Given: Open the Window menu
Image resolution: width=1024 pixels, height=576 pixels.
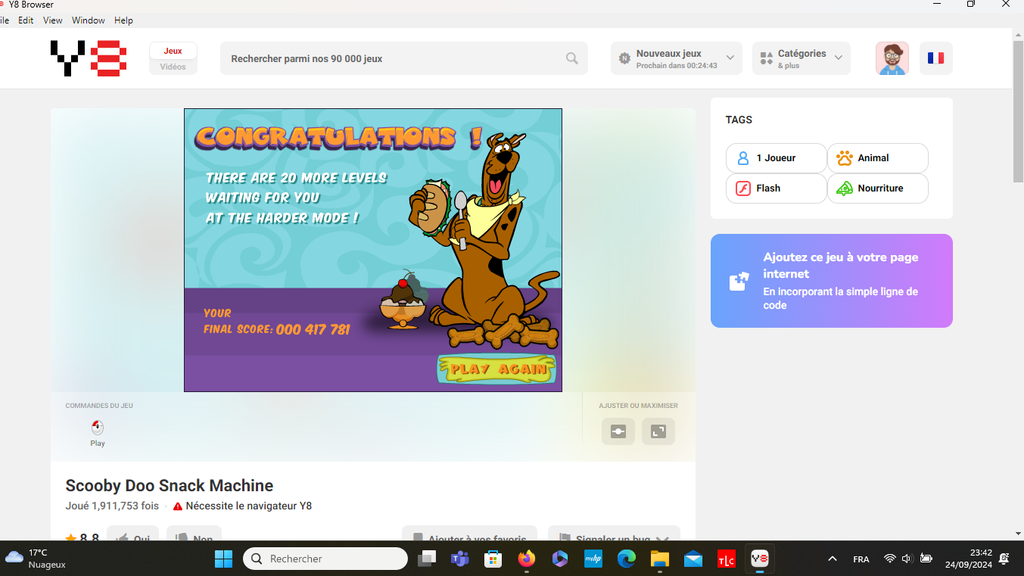Looking at the screenshot, I should pyautogui.click(x=88, y=20).
